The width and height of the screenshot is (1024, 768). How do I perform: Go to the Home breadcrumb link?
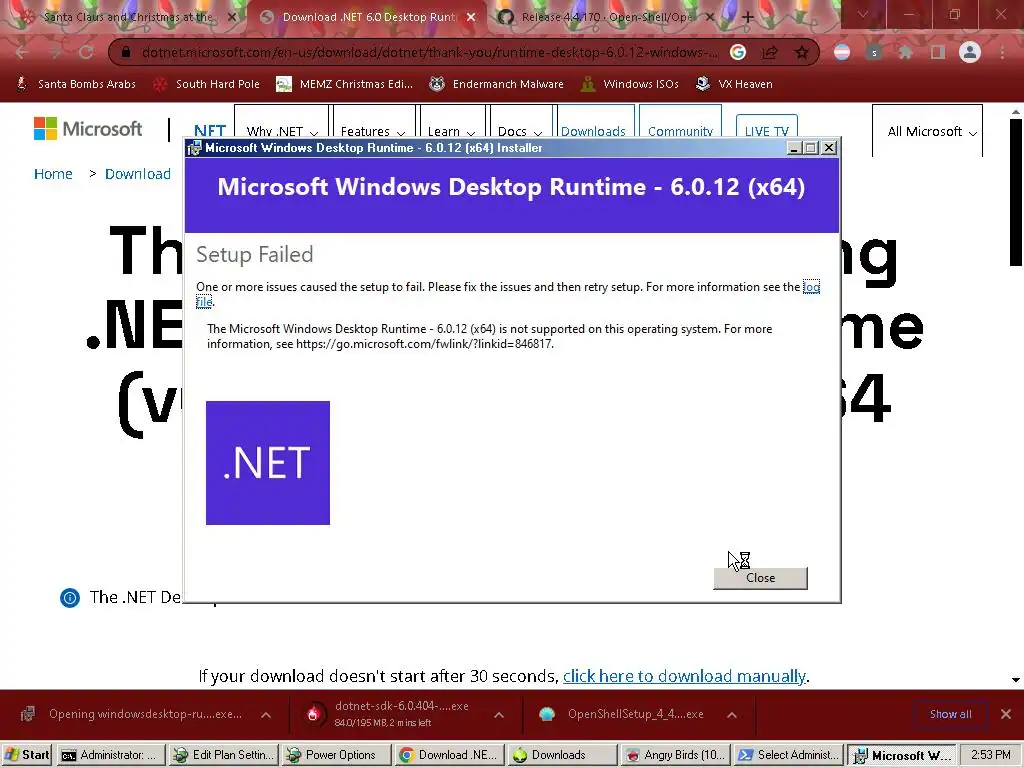pyautogui.click(x=53, y=174)
